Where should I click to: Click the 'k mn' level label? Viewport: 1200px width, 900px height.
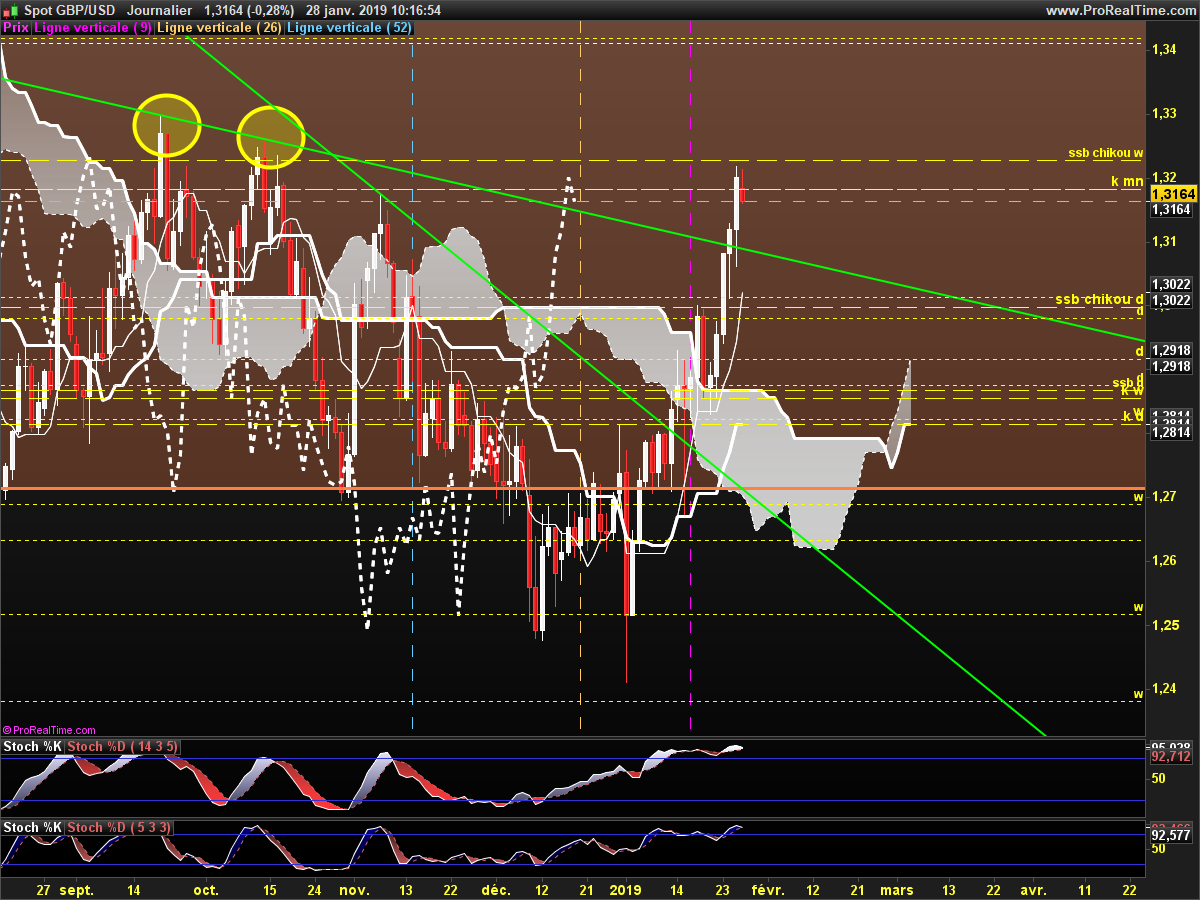1128,181
